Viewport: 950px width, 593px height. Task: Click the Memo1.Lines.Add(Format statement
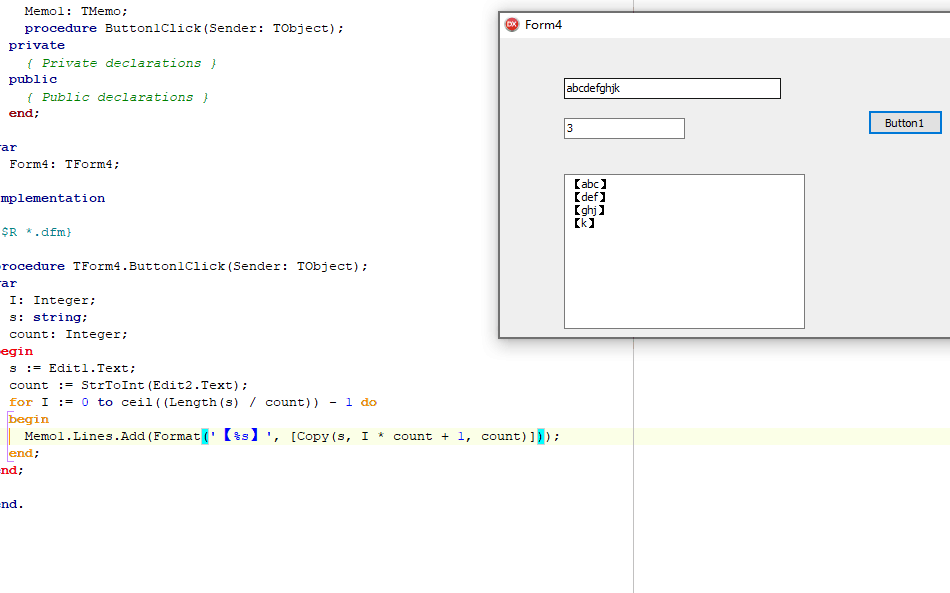tap(292, 436)
